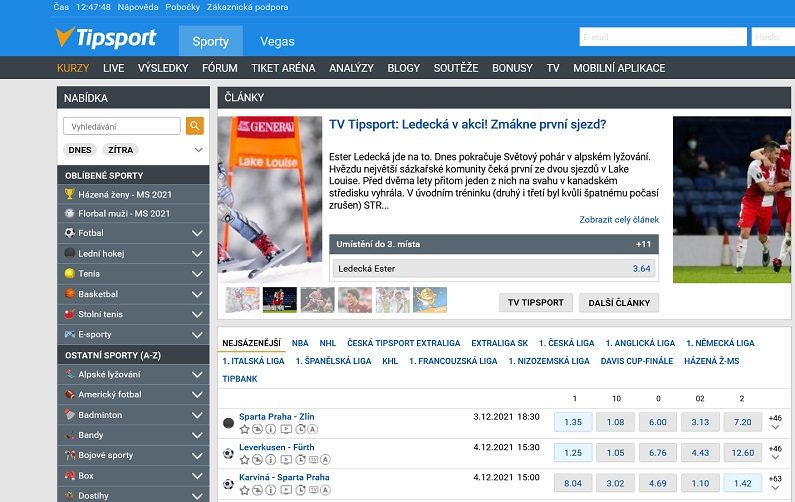The width and height of the screenshot is (795, 502).
Task: Open video stream icon for Leverkusen - Fürth
Action: click(286, 460)
